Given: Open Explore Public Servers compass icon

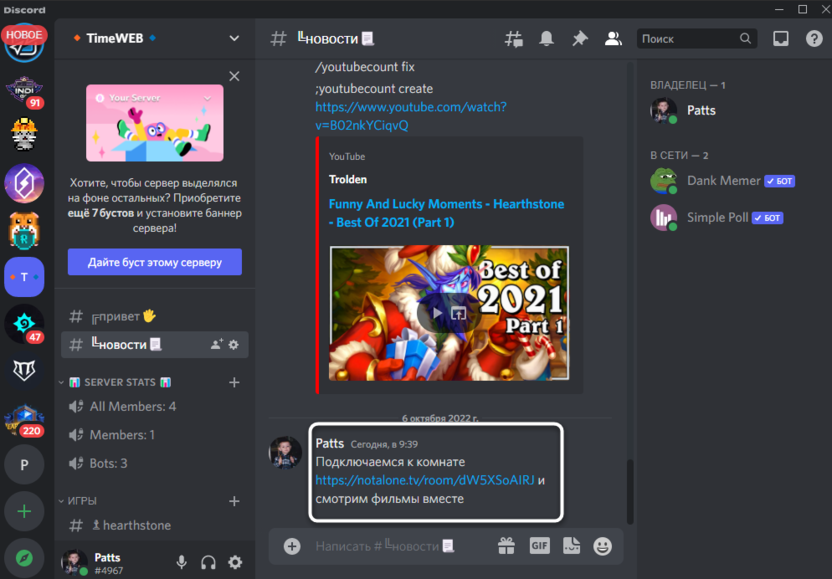Looking at the screenshot, I should (24, 558).
